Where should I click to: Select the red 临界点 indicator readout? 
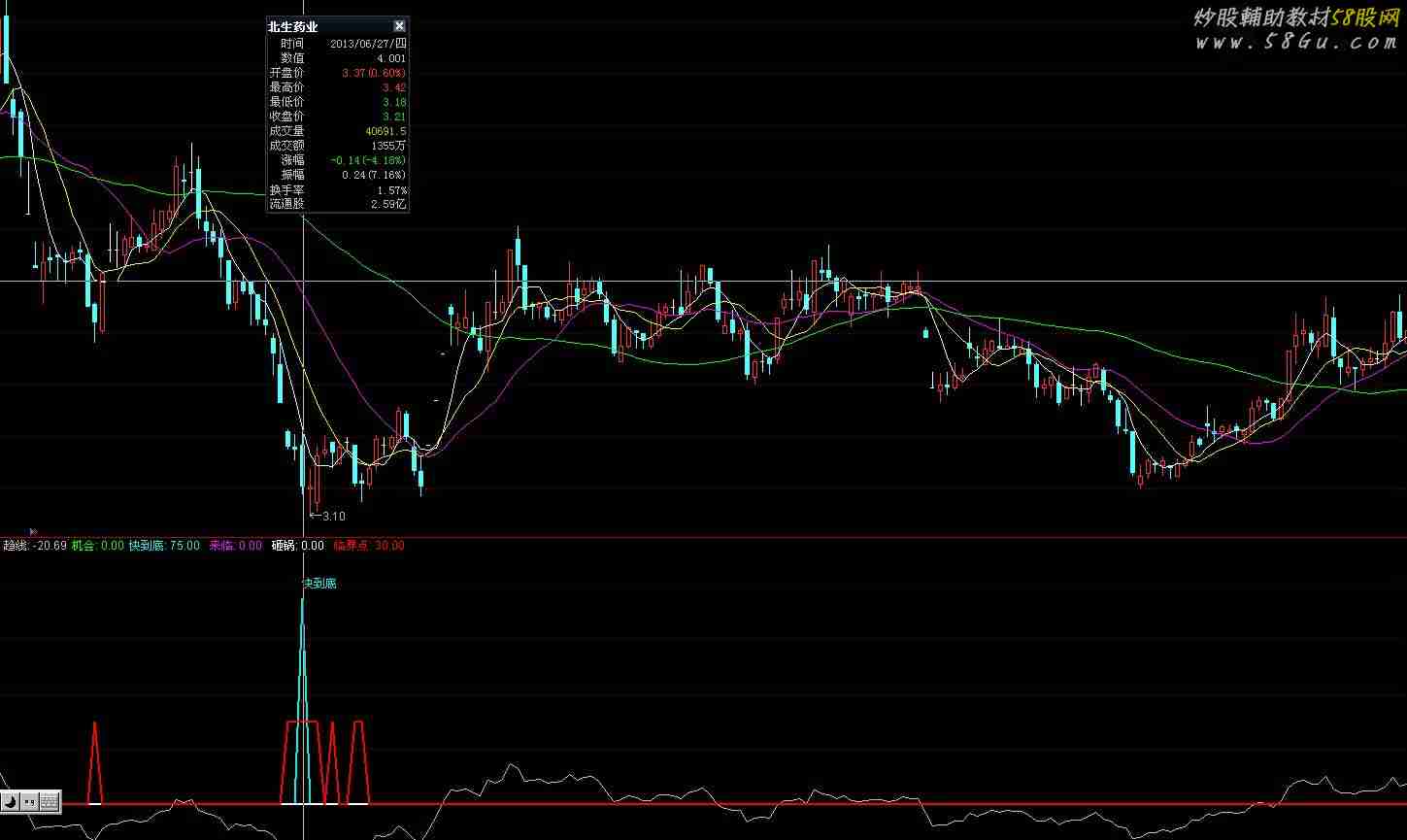tap(369, 546)
